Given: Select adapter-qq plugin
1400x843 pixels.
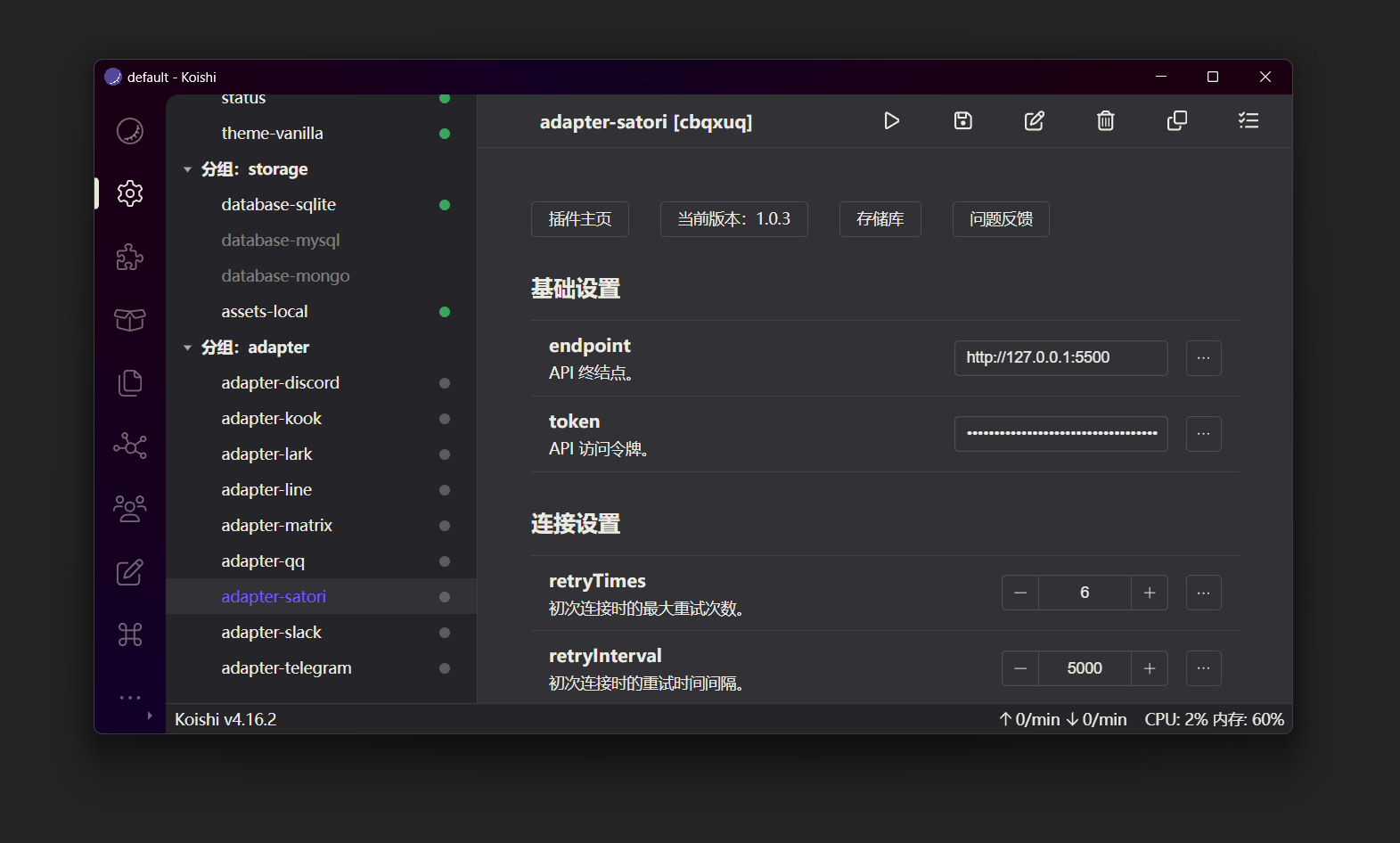Looking at the screenshot, I should pos(322,561).
